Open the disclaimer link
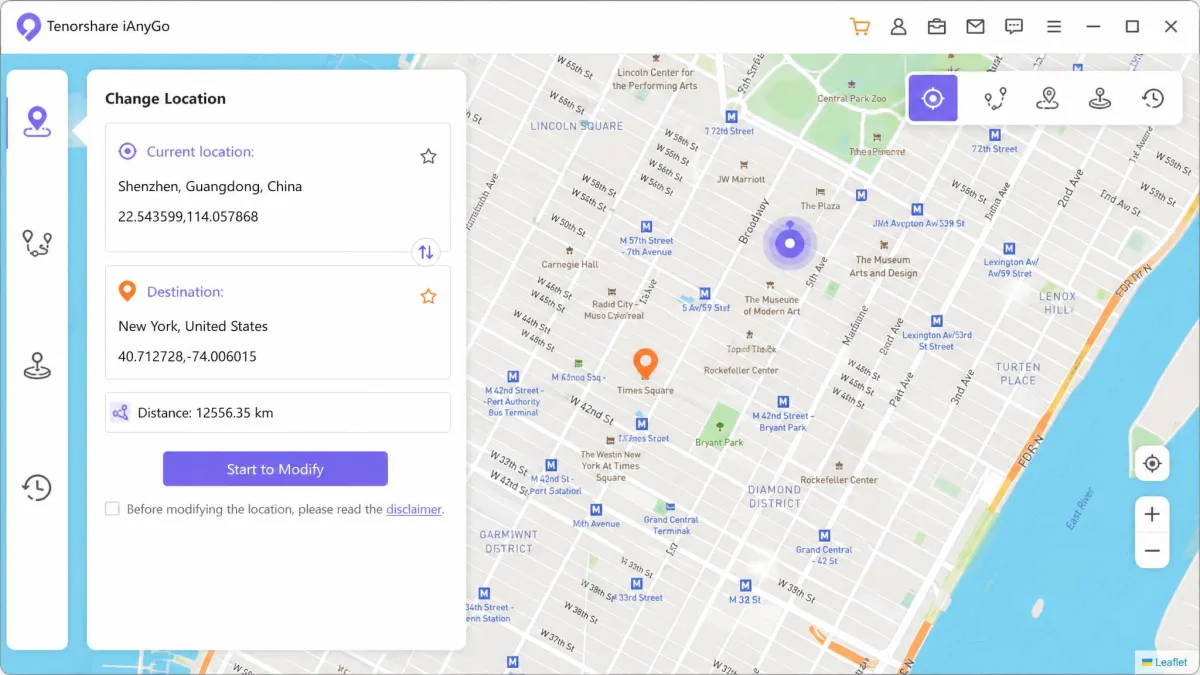Screen dimensions: 1200x675 pos(414,509)
